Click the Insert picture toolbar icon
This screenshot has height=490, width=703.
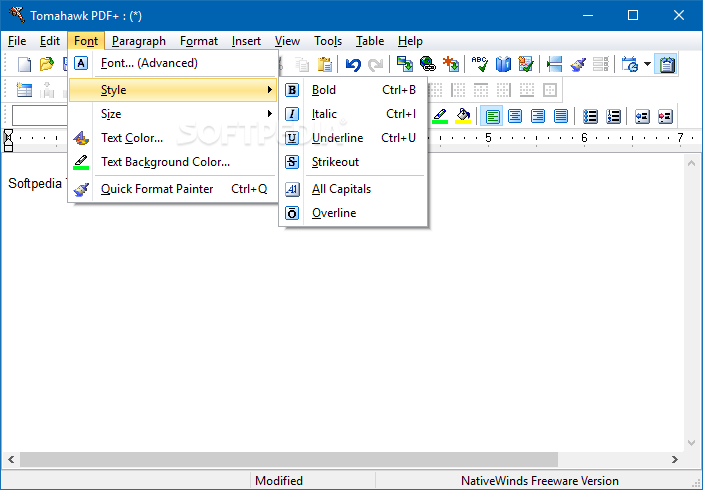point(405,65)
